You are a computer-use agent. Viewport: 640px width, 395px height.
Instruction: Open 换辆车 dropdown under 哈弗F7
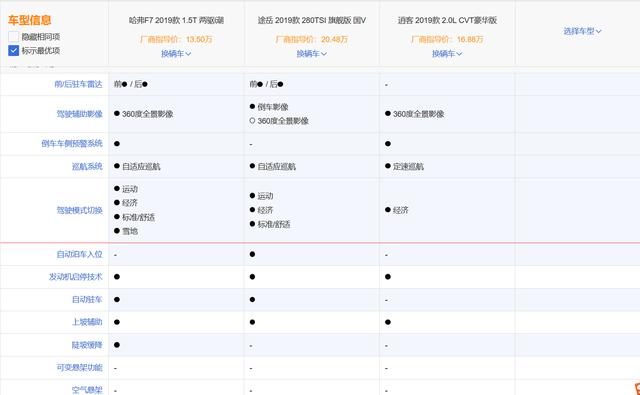pos(176,53)
